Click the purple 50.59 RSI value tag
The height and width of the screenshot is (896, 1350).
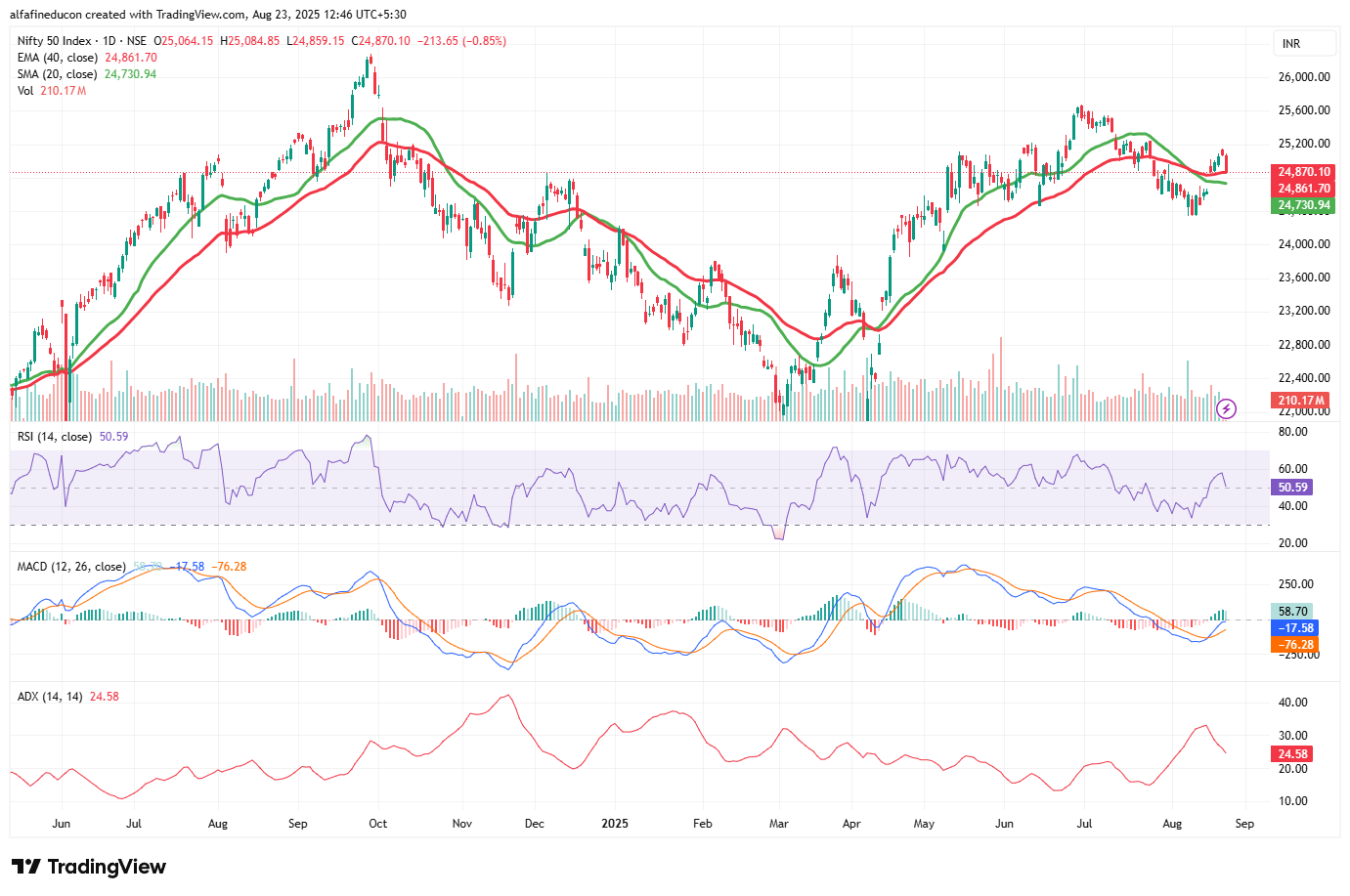tap(1292, 488)
